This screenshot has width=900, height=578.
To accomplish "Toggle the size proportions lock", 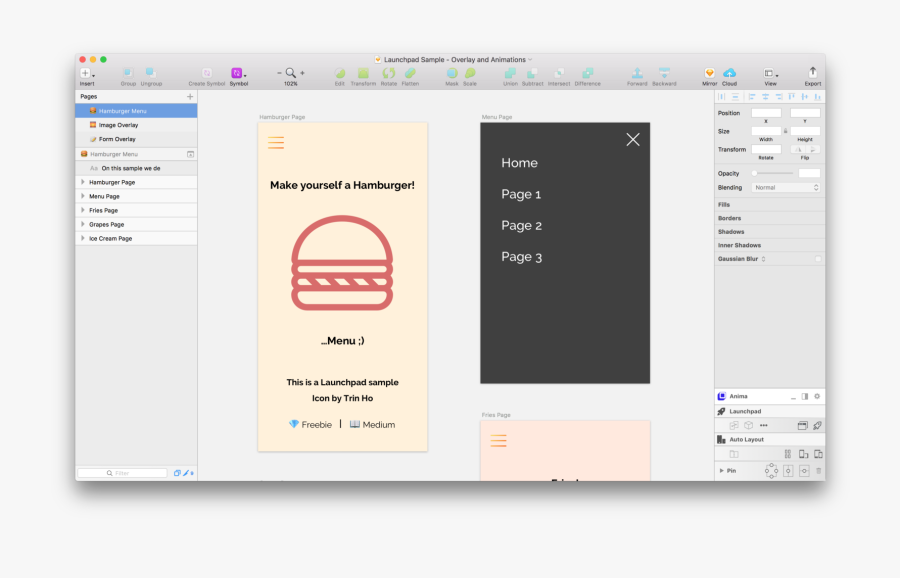I will pyautogui.click(x=786, y=131).
